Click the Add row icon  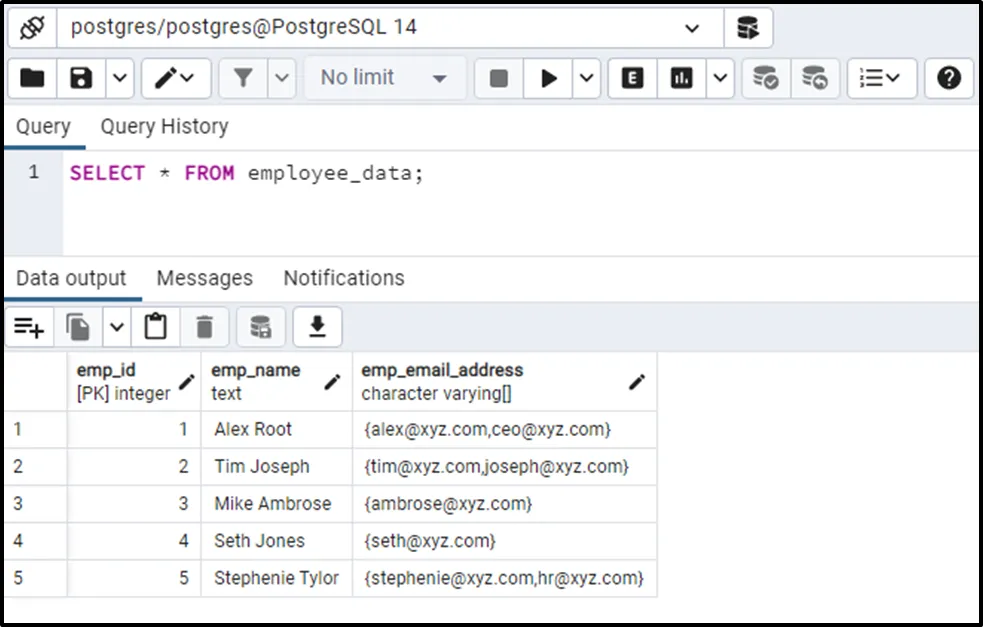[29, 327]
